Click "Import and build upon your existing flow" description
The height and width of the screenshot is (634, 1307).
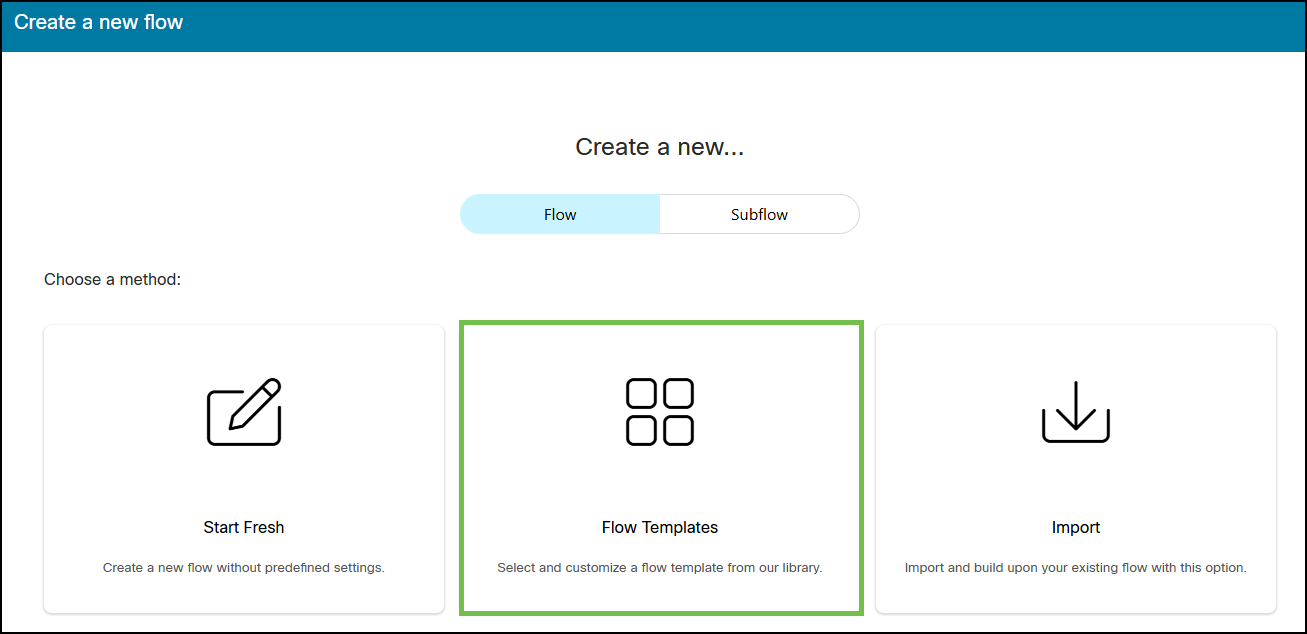point(1076,568)
